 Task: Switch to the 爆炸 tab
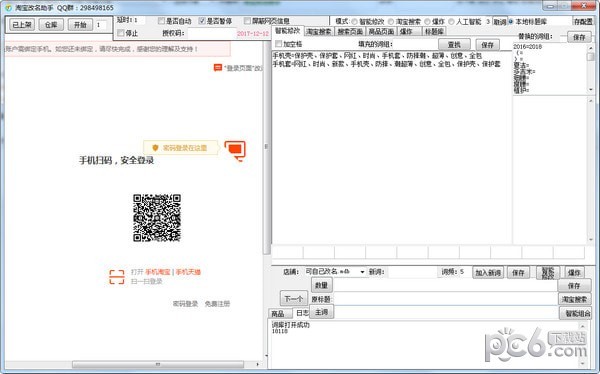[x=408, y=31]
